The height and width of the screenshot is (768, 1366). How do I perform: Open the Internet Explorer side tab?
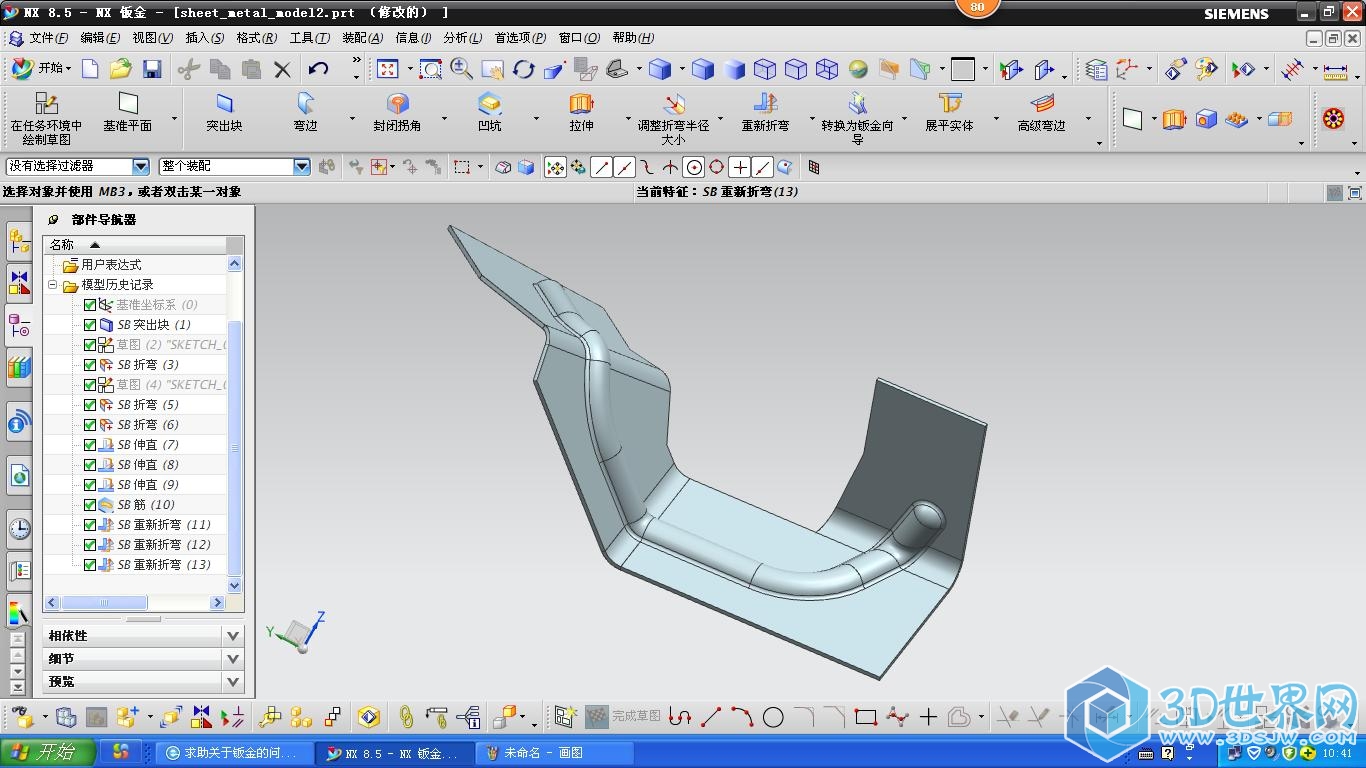(19, 477)
